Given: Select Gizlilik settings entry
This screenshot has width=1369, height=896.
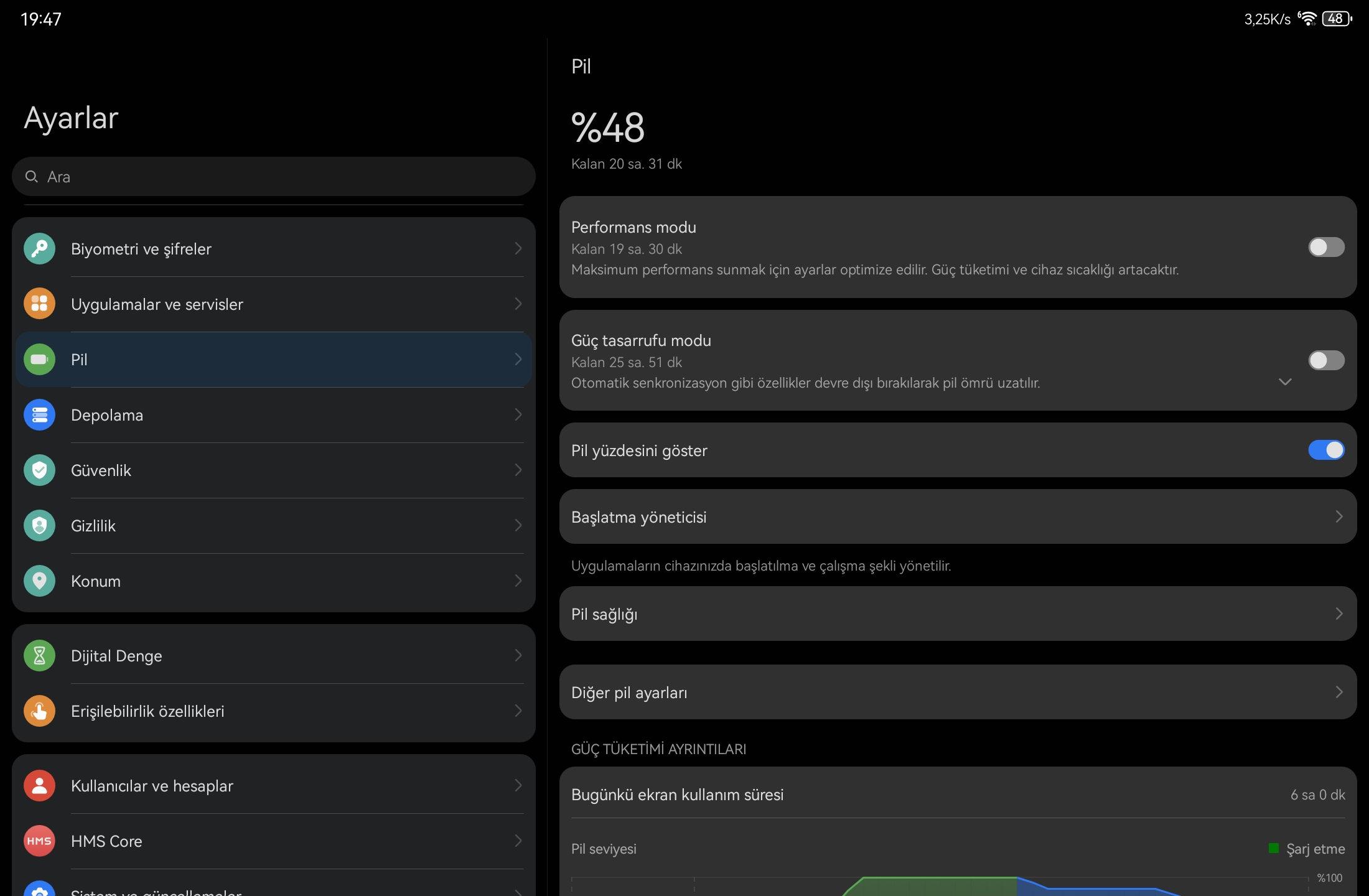Looking at the screenshot, I should tap(274, 526).
